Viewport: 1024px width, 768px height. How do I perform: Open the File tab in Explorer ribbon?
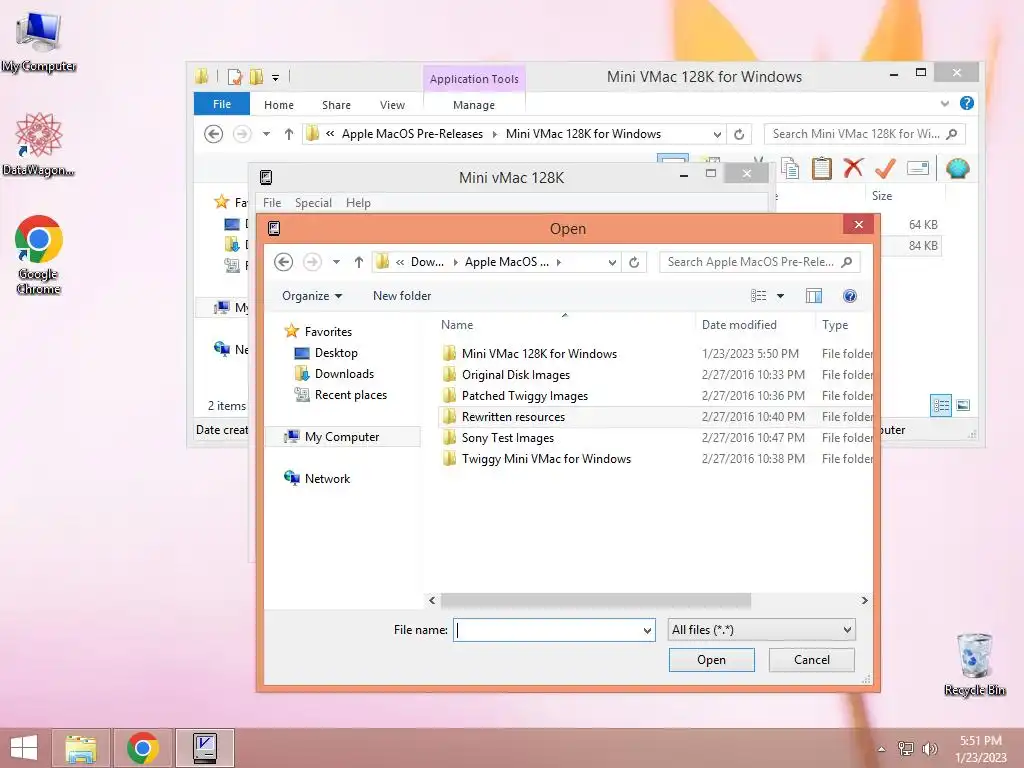222,104
